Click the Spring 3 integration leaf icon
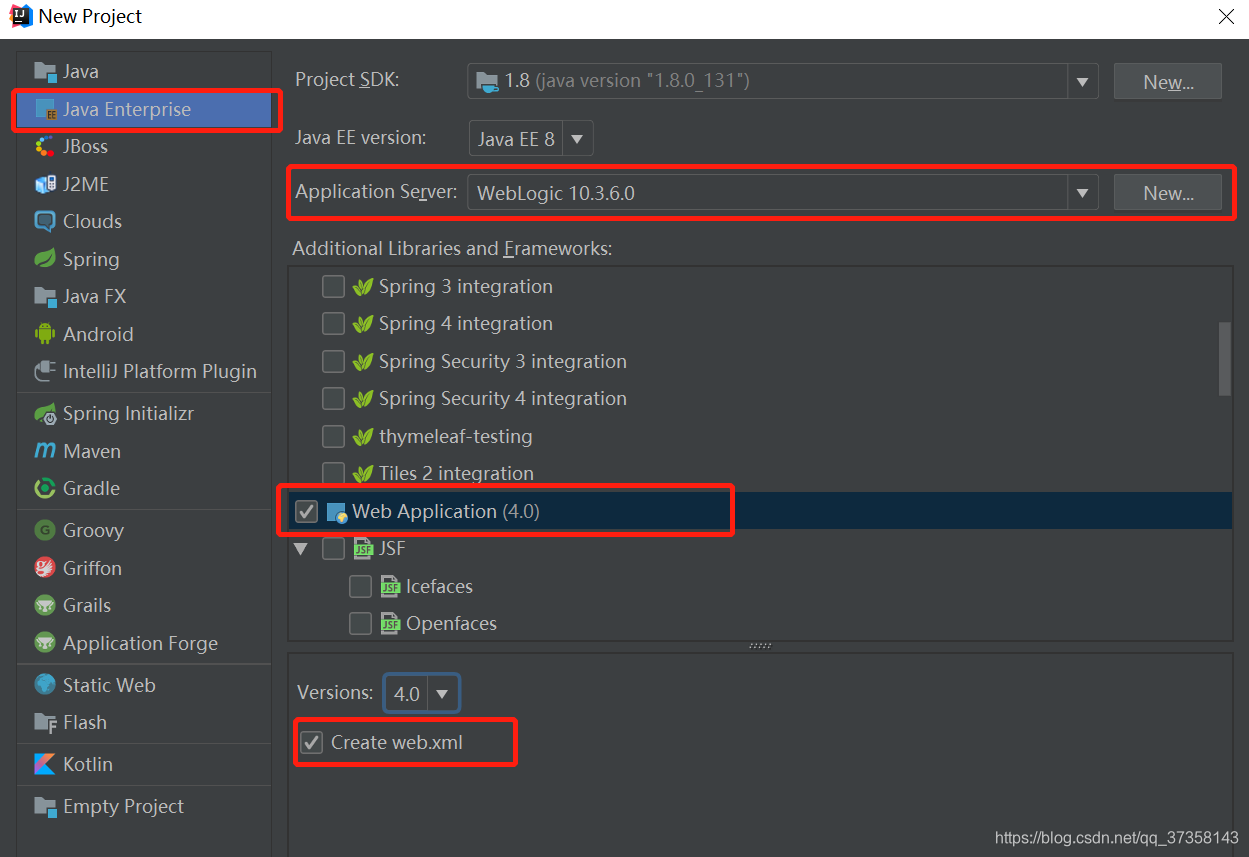The width and height of the screenshot is (1249, 857). click(363, 287)
